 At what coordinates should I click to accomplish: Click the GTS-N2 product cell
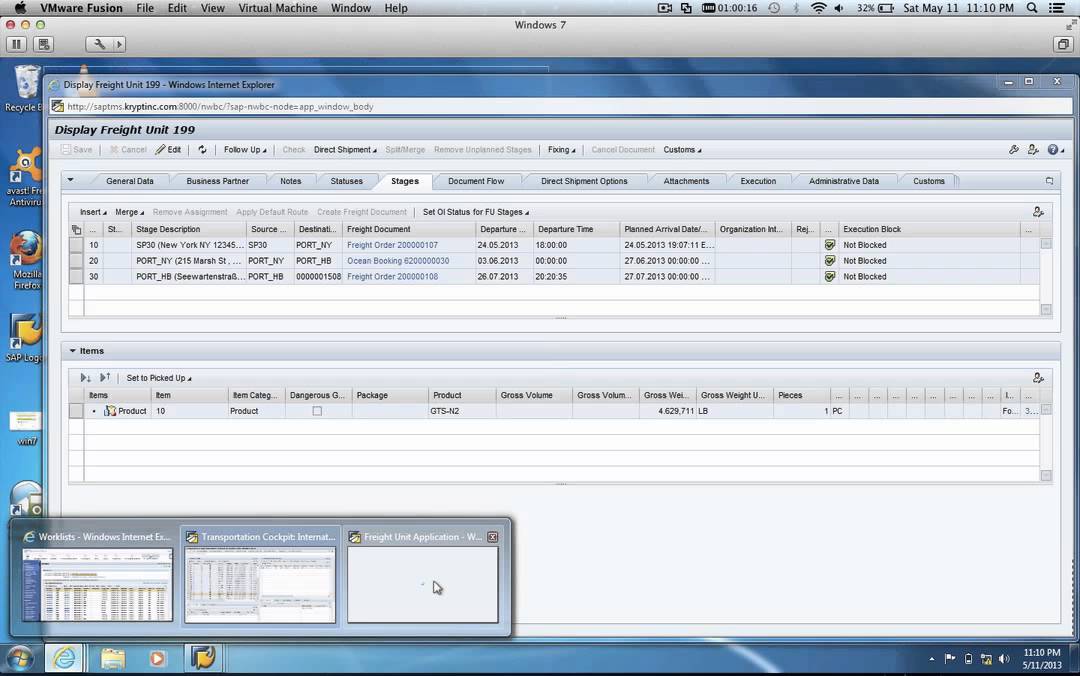461,411
